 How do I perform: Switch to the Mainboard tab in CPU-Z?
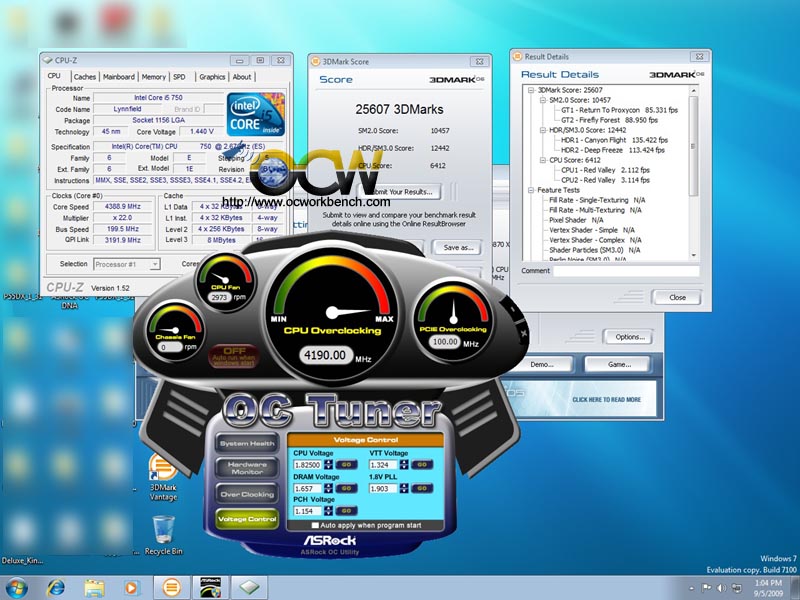tap(119, 77)
